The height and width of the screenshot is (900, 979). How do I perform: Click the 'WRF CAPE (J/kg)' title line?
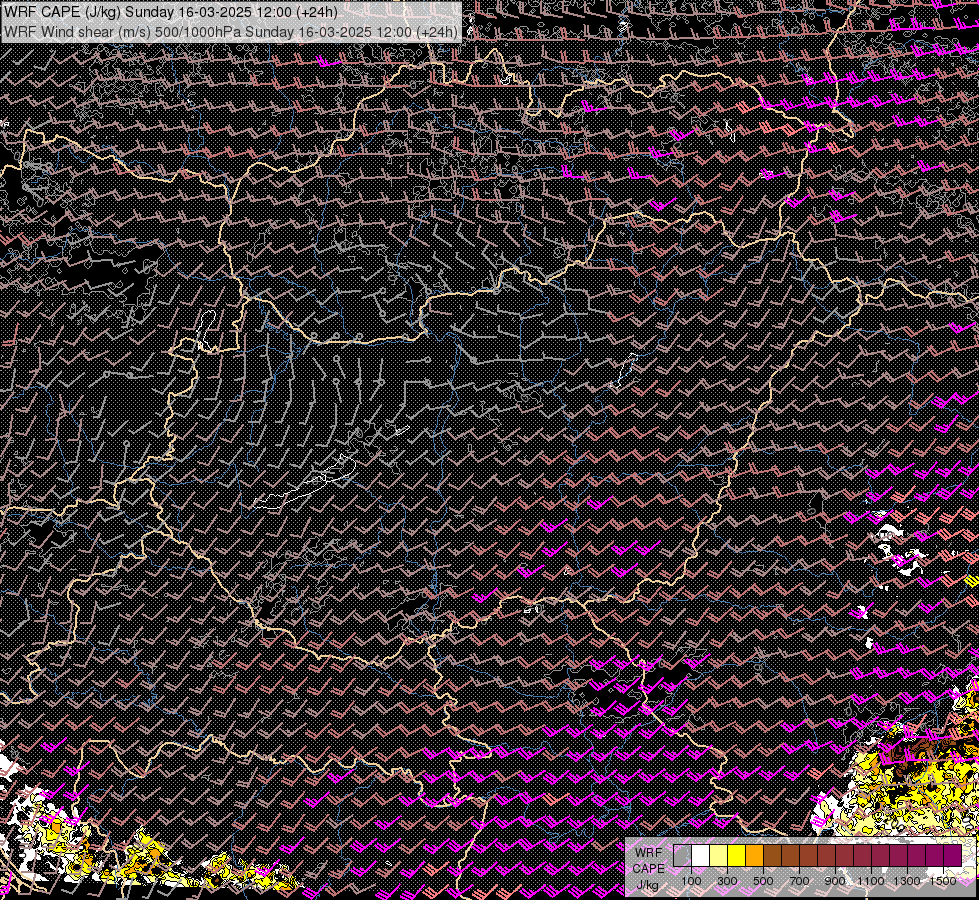click(171, 12)
